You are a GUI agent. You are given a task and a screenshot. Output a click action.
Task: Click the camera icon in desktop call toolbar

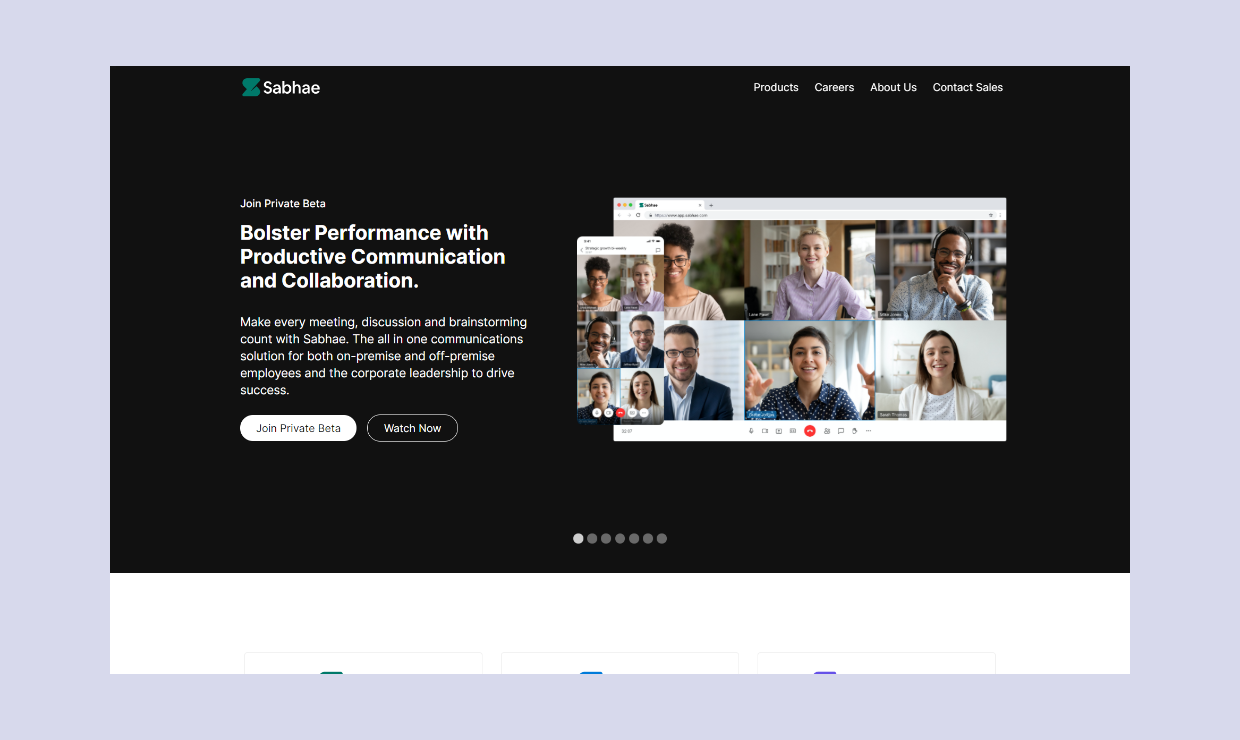[765, 431]
